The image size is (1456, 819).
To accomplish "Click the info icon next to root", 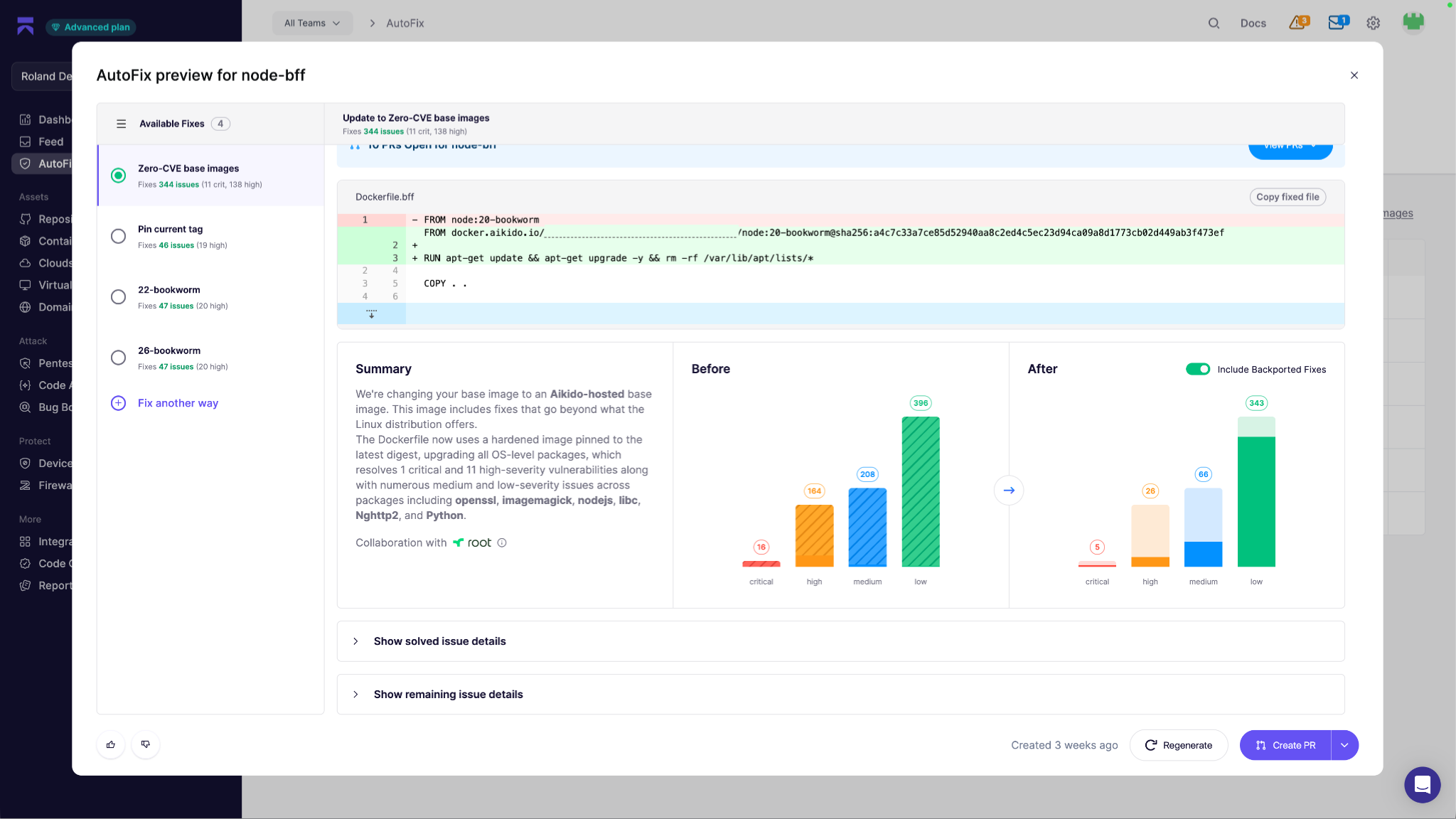I will pos(502,543).
